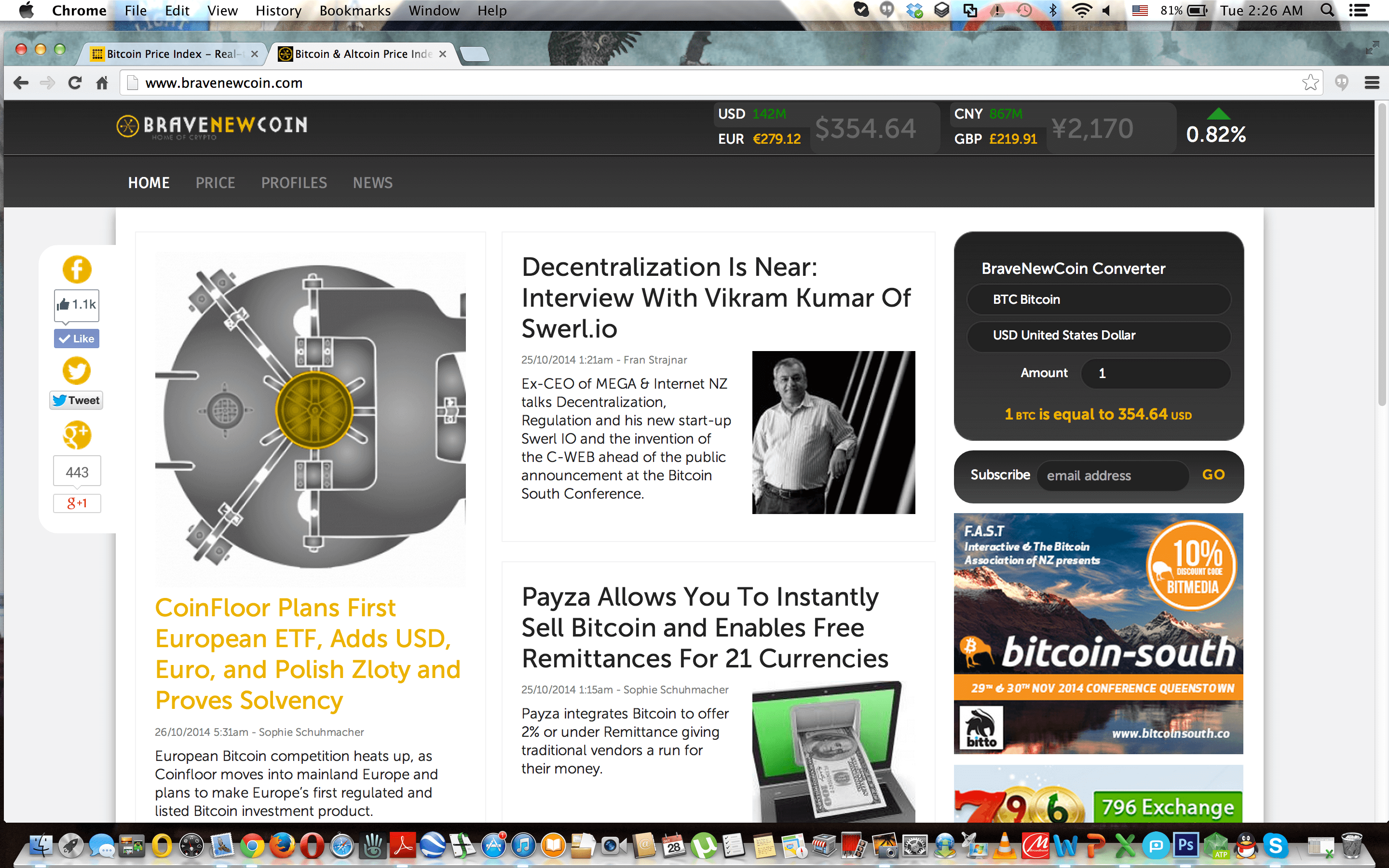Screen dimensions: 1389x868
Task: Click the CNY price ticker ¥2,170
Action: (1092, 128)
